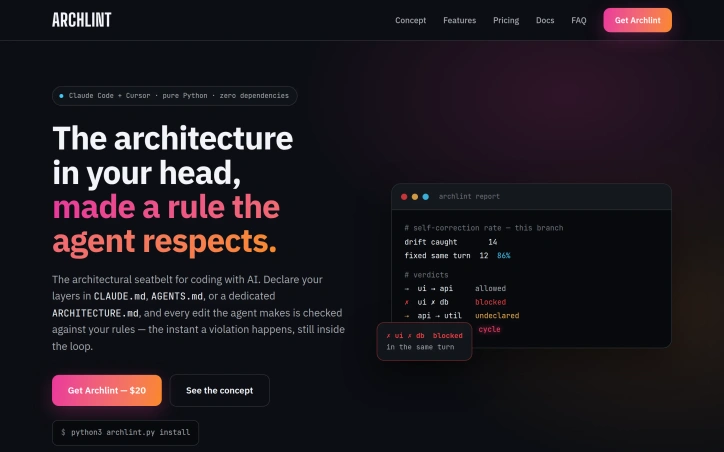Go to the Features section
Screen dimensions: 724x452
point(459,20)
